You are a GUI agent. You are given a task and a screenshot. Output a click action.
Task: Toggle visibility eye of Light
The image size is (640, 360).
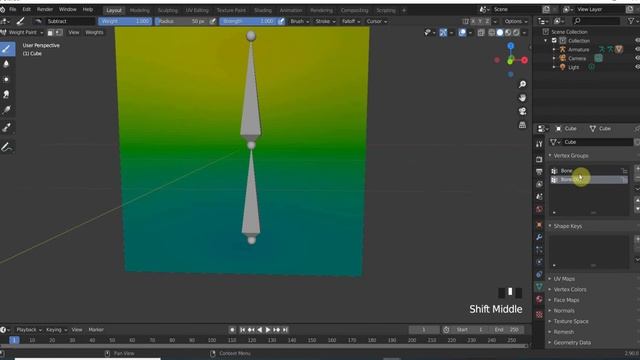pyautogui.click(x=637, y=67)
